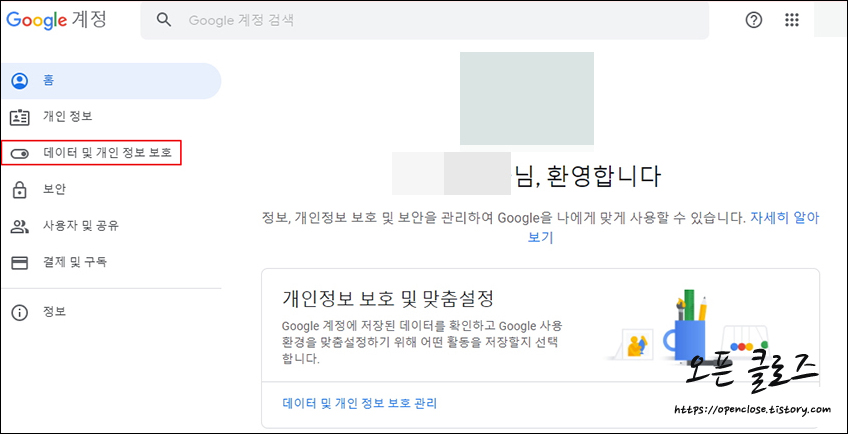Click the blurred profile picture
Screen dimensions: 848x434
pyautogui.click(x=527, y=98)
